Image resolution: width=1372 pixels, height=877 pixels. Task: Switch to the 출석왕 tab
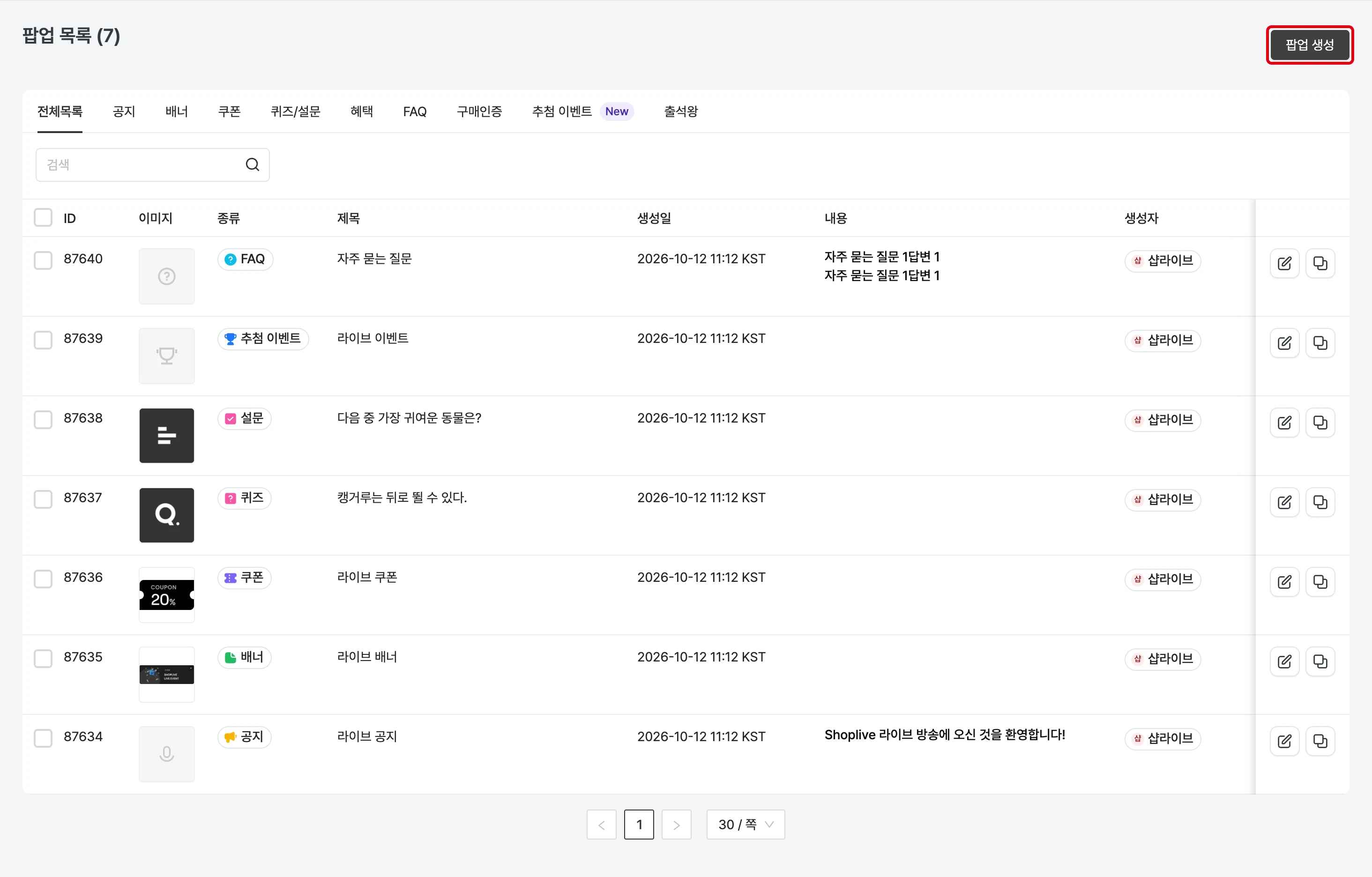click(x=681, y=111)
